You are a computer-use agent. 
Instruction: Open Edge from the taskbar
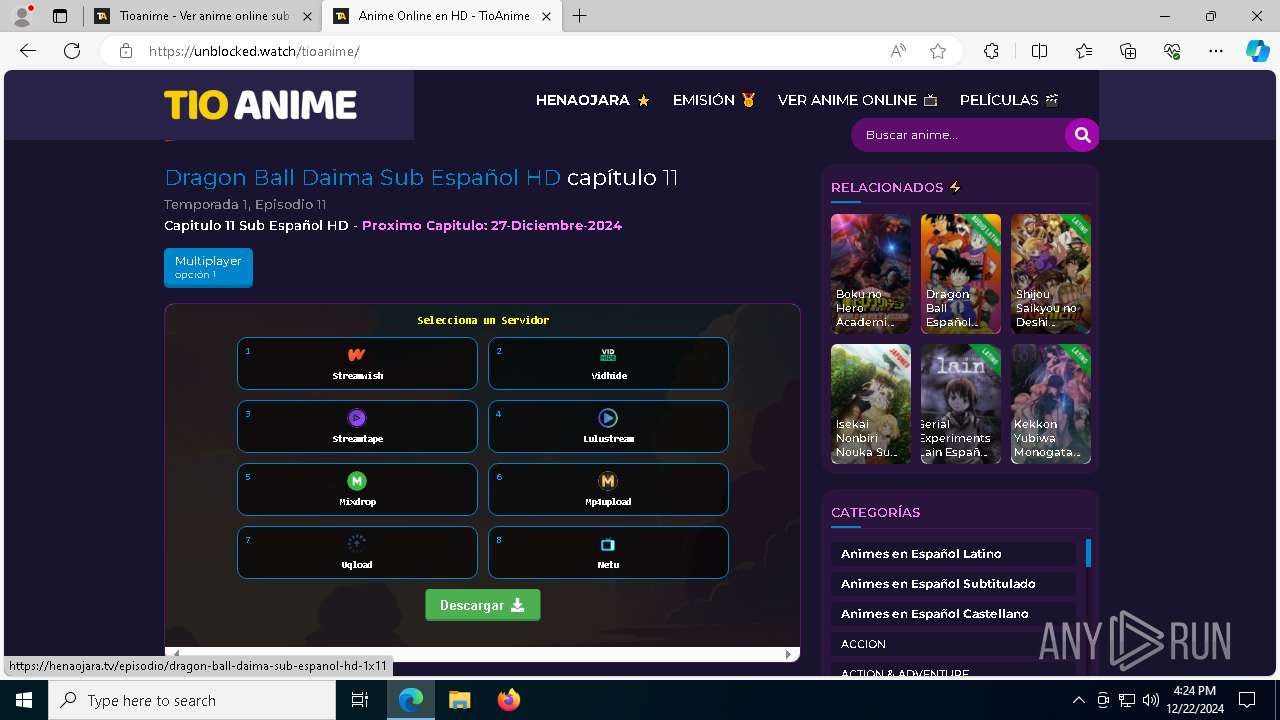coord(411,700)
